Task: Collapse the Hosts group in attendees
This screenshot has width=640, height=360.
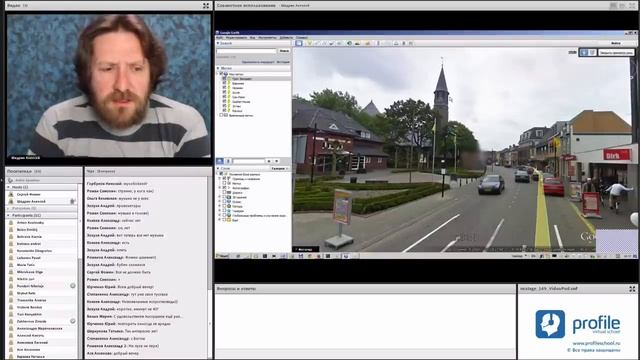Action: [x=9, y=187]
